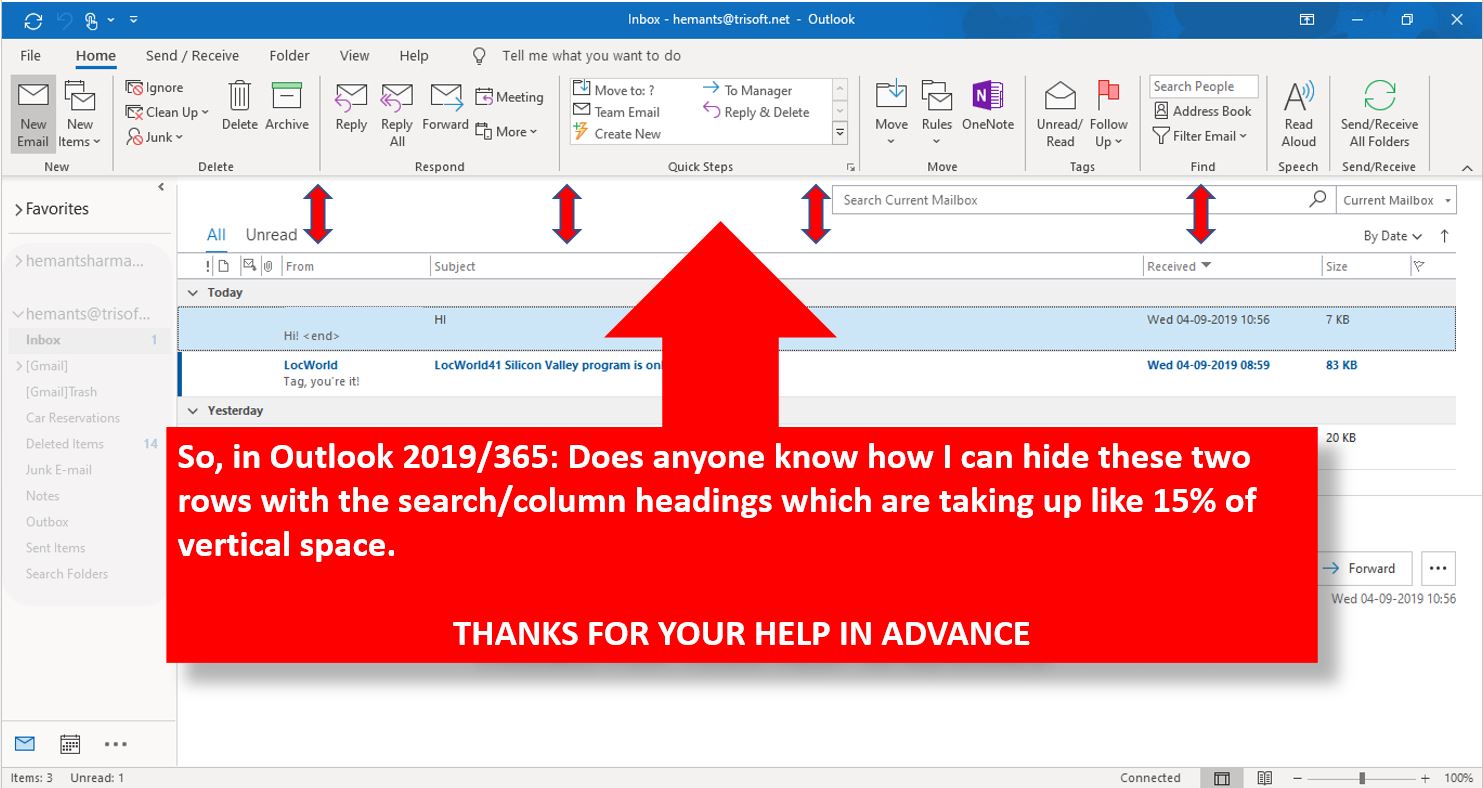Select the To Manager quick step
This screenshot has width=1483, height=788.
tap(747, 90)
